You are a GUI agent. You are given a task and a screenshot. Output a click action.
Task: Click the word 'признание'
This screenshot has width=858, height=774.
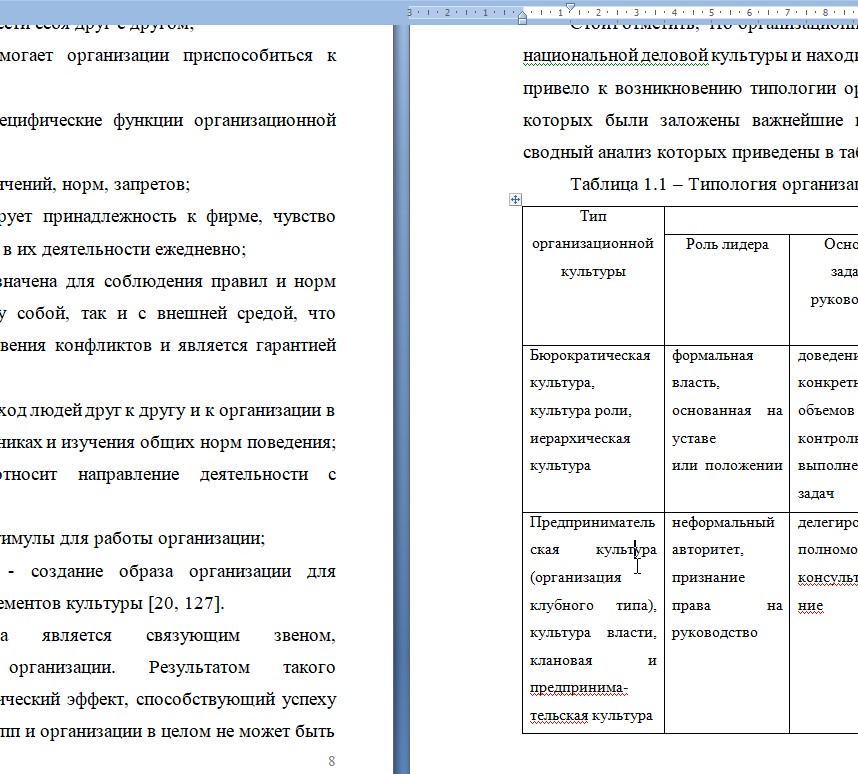(708, 577)
